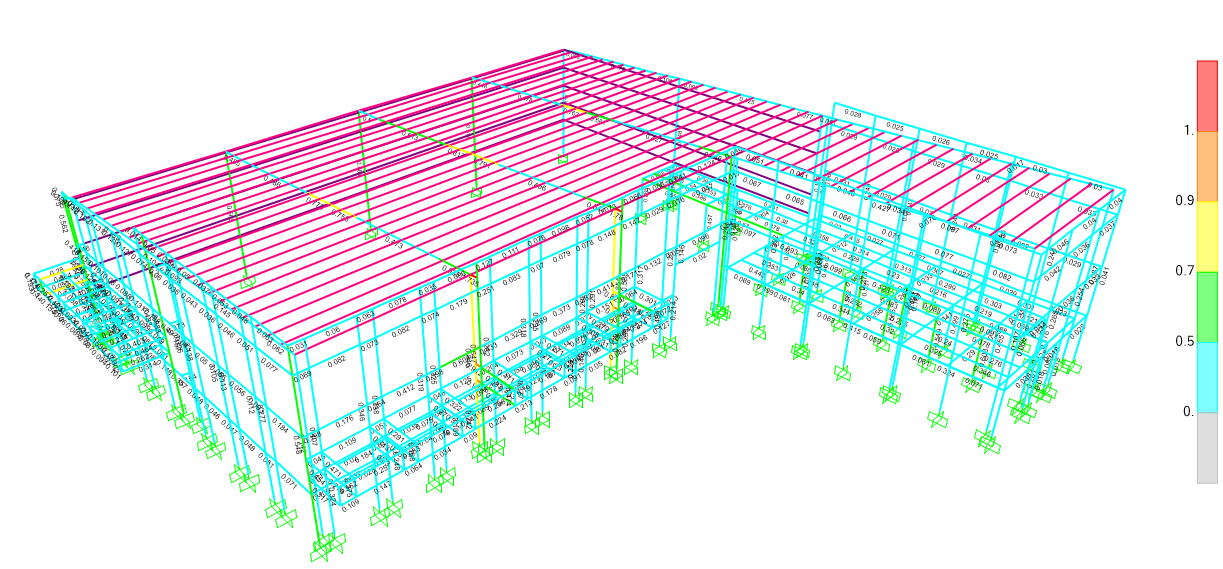Click the member ratio label 0.026
Screen dimensions: 1223x569
(941, 141)
